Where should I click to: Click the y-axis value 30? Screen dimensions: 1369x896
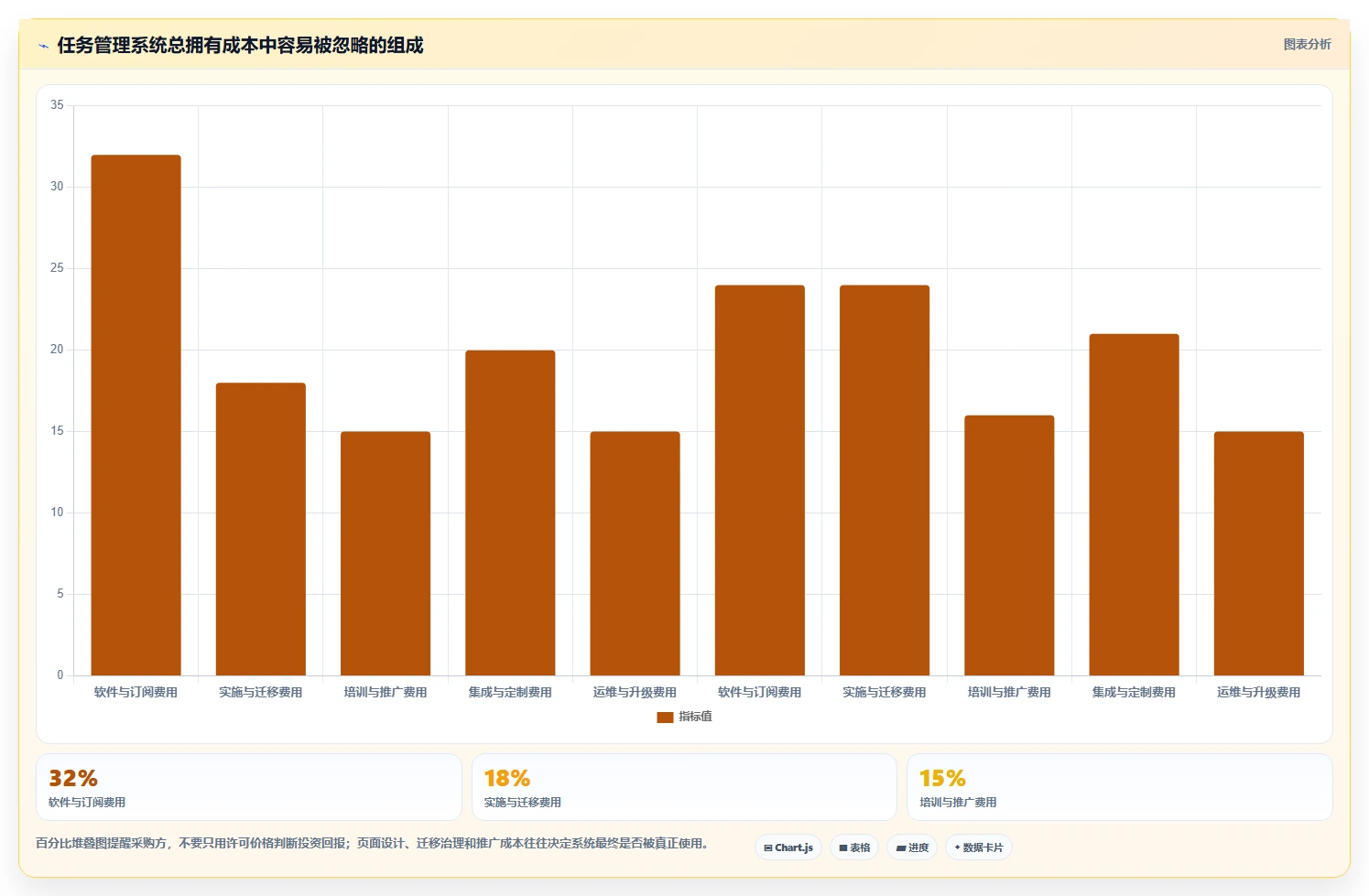57,187
